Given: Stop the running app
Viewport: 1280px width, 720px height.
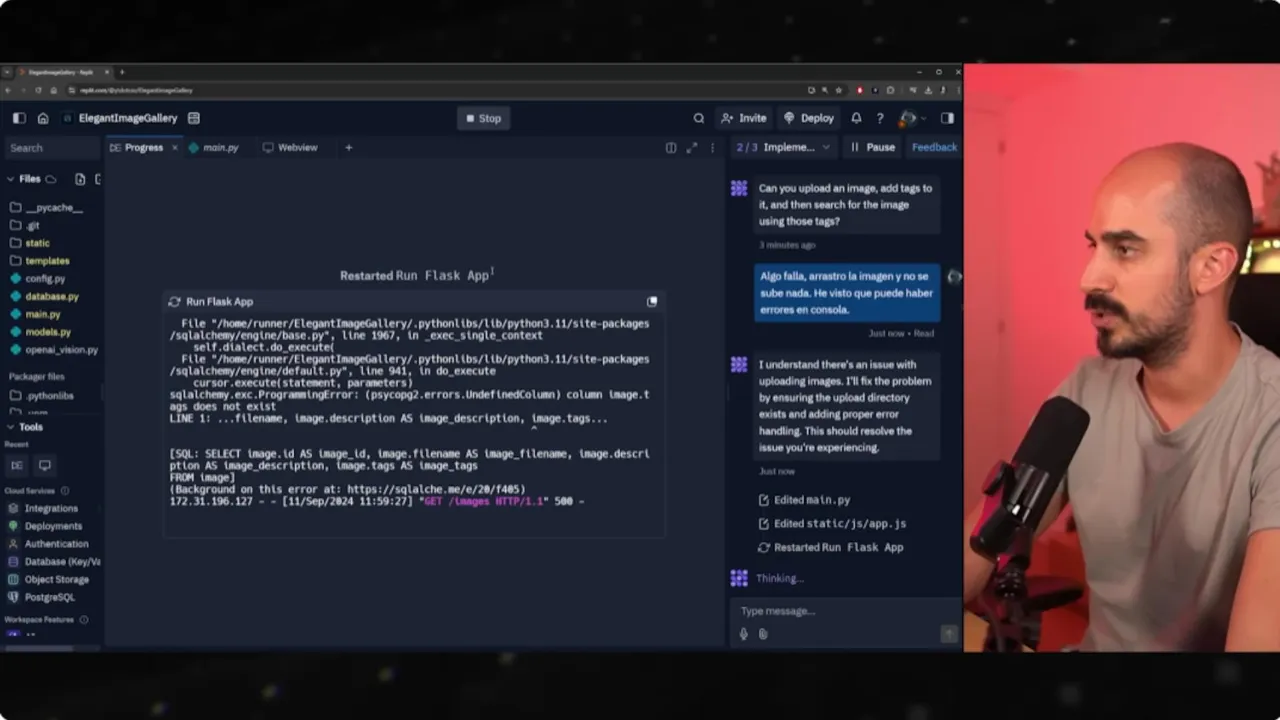Looking at the screenshot, I should [484, 118].
